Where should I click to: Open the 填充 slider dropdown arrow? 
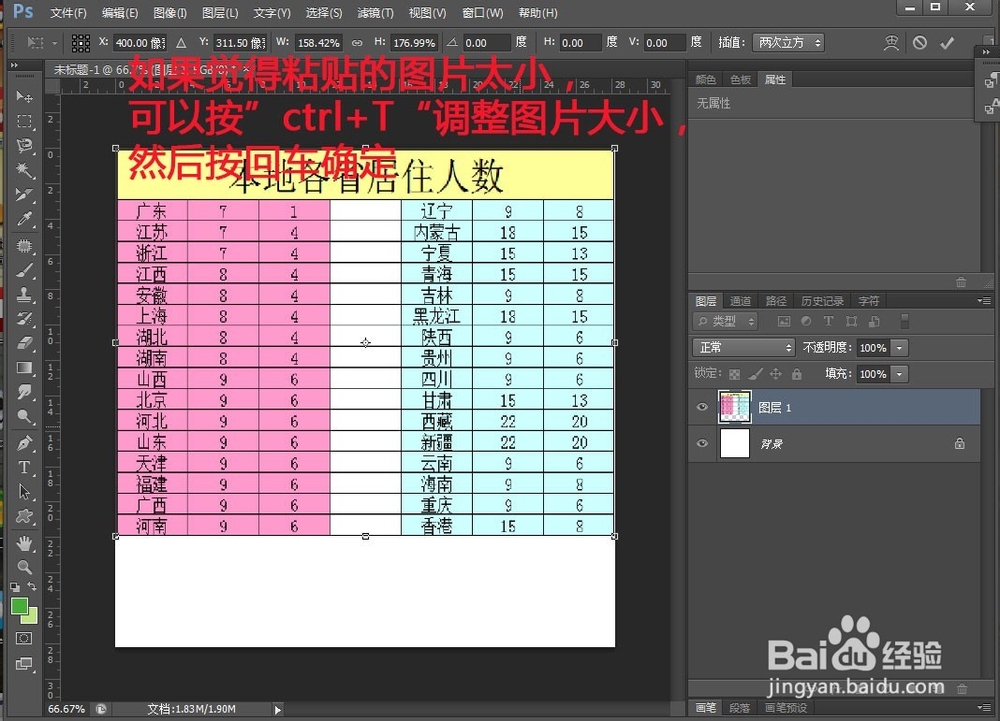pos(899,374)
